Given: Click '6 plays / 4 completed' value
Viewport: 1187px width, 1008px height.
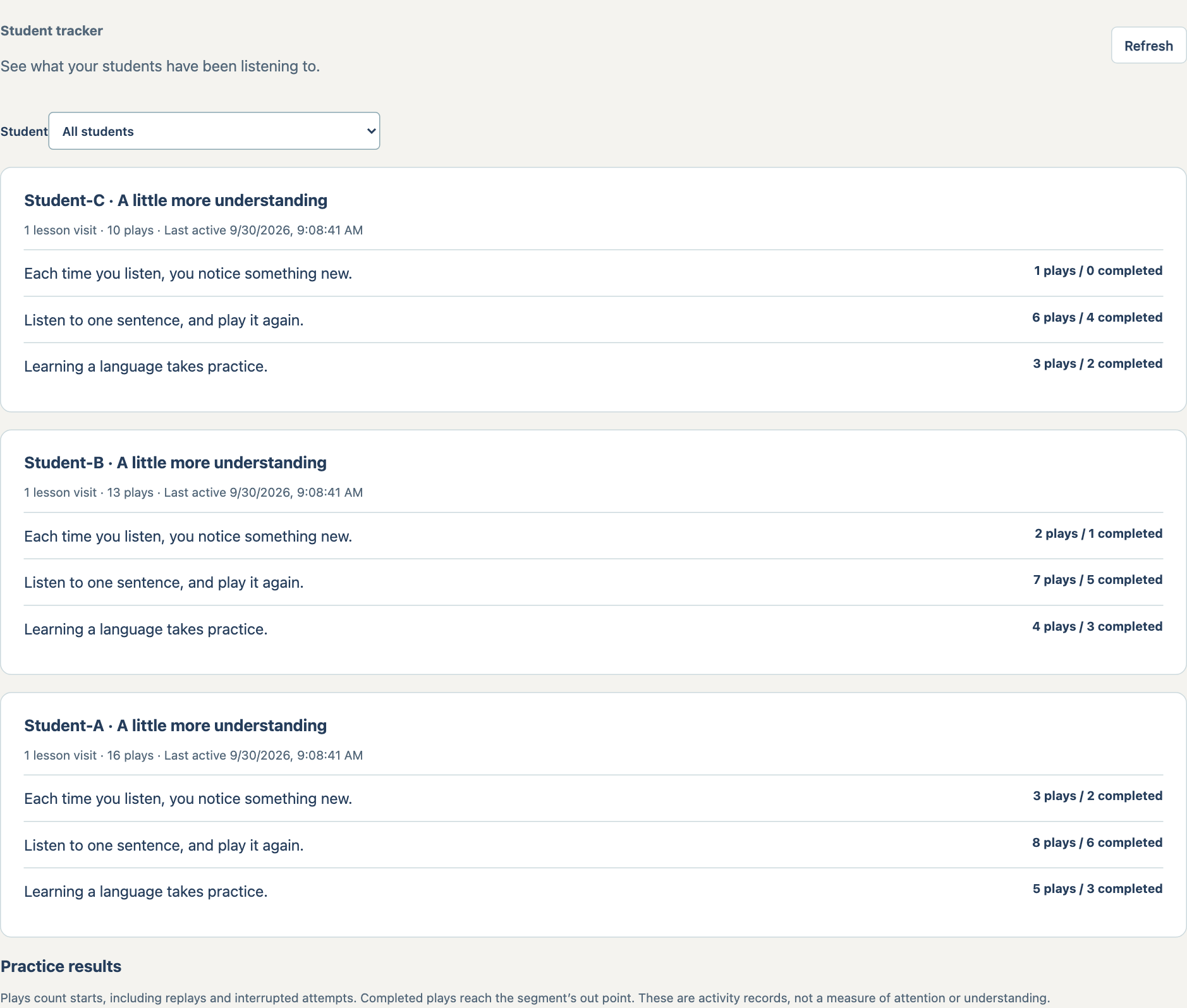Looking at the screenshot, I should [1097, 317].
